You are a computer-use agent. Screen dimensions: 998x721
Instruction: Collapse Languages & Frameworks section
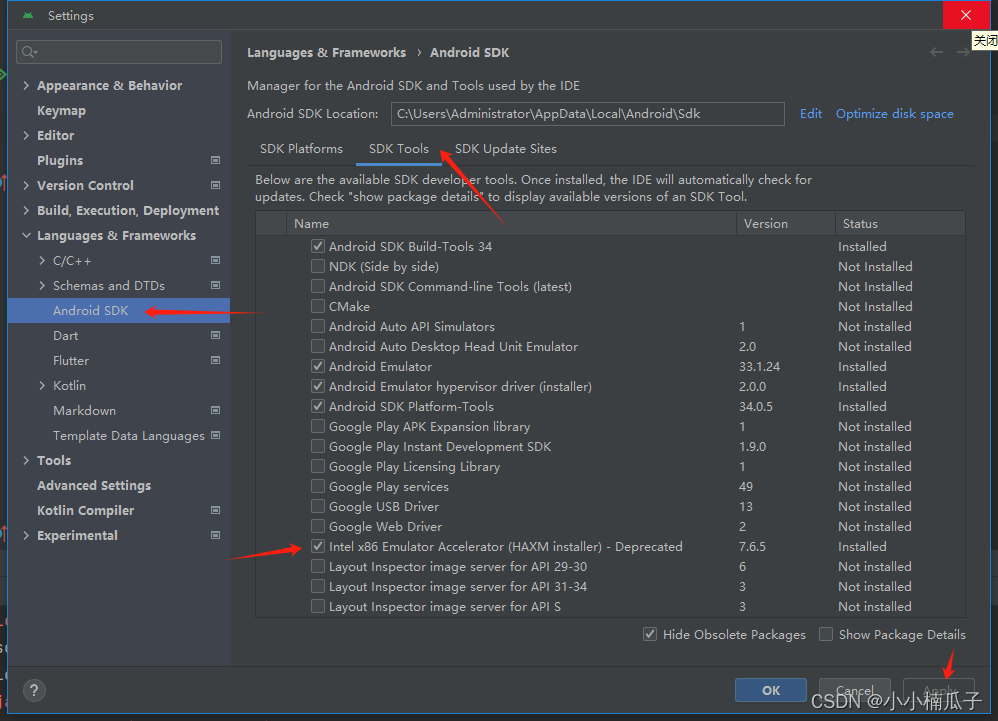(26, 235)
